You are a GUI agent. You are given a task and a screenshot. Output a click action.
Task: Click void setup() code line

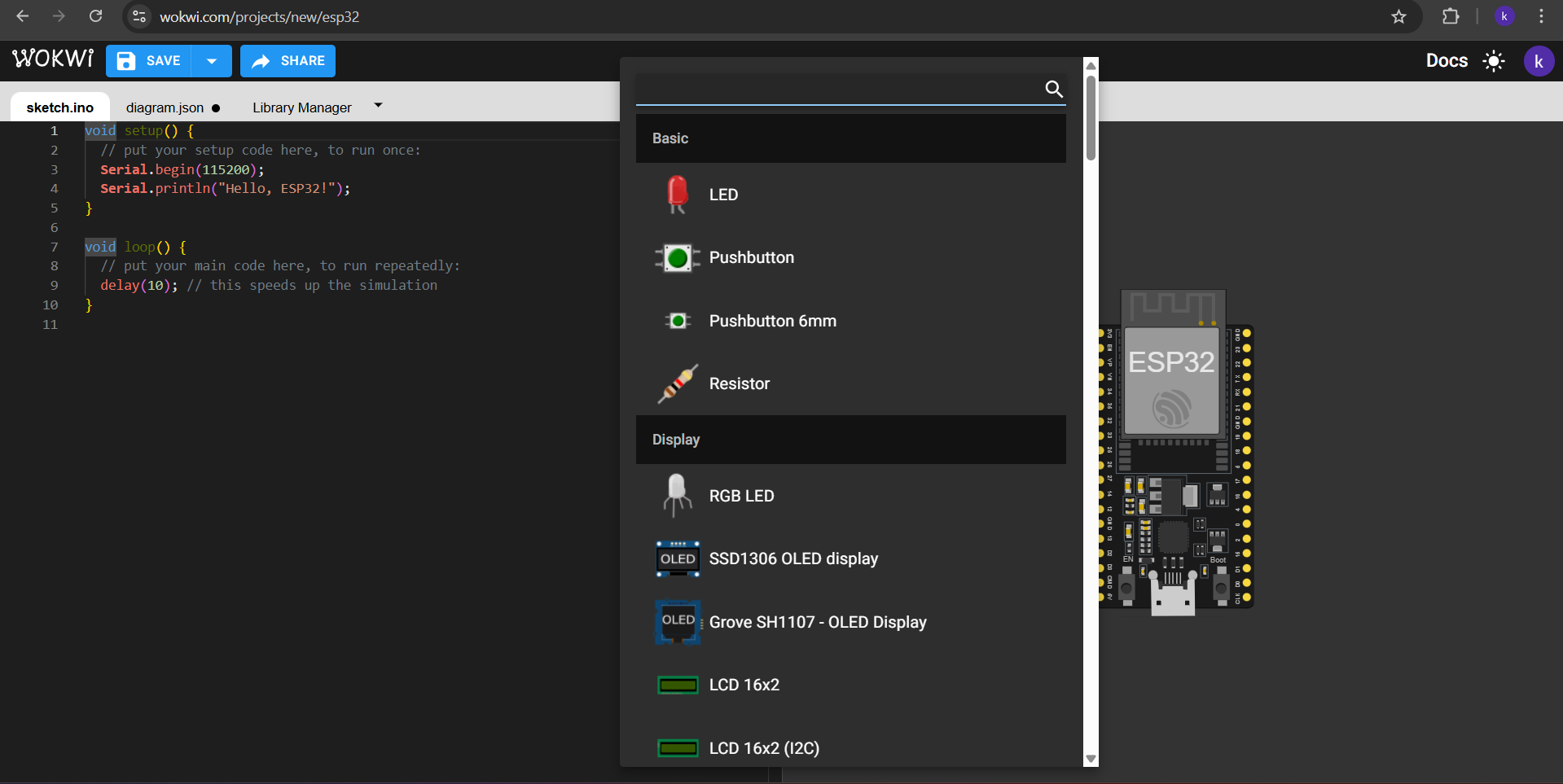(139, 131)
